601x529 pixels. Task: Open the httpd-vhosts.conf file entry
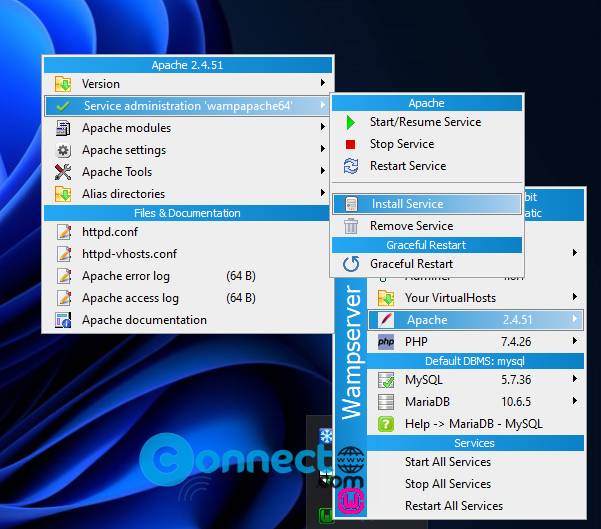click(187, 254)
